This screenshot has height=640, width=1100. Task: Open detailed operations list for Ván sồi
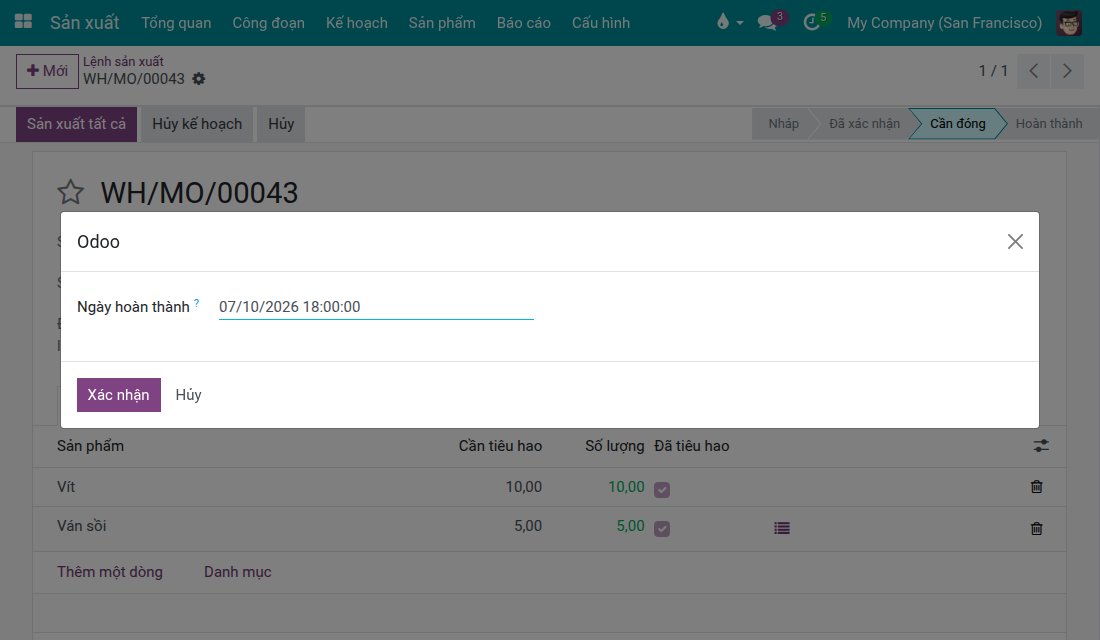coord(782,528)
